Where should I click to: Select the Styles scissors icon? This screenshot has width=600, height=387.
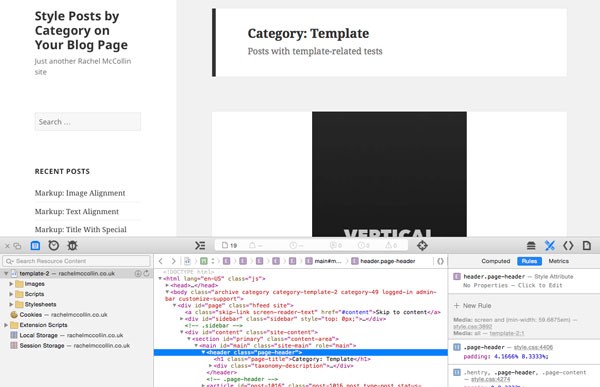549,245
